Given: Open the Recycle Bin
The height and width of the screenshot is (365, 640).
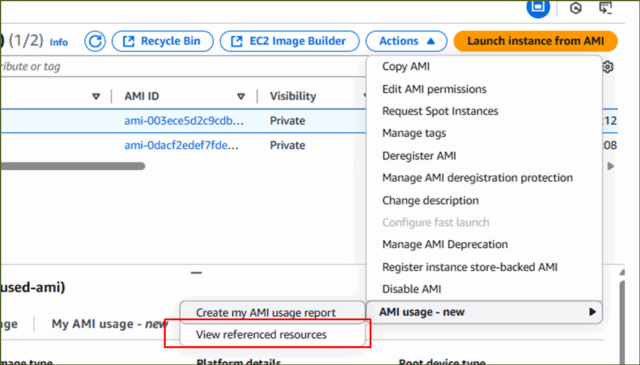Looking at the screenshot, I should click(162, 41).
